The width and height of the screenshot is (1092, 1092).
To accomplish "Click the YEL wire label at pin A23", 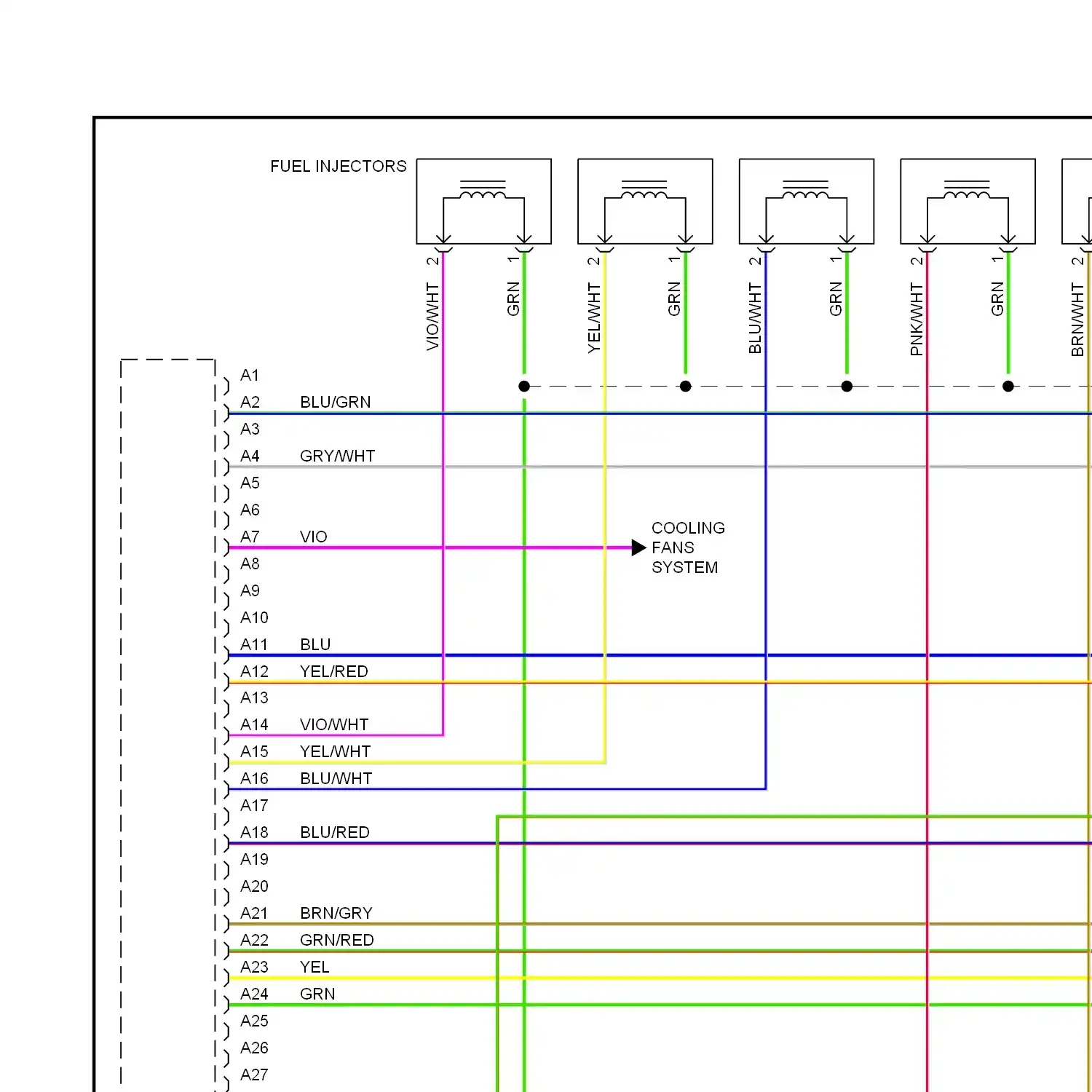I will [x=314, y=968].
